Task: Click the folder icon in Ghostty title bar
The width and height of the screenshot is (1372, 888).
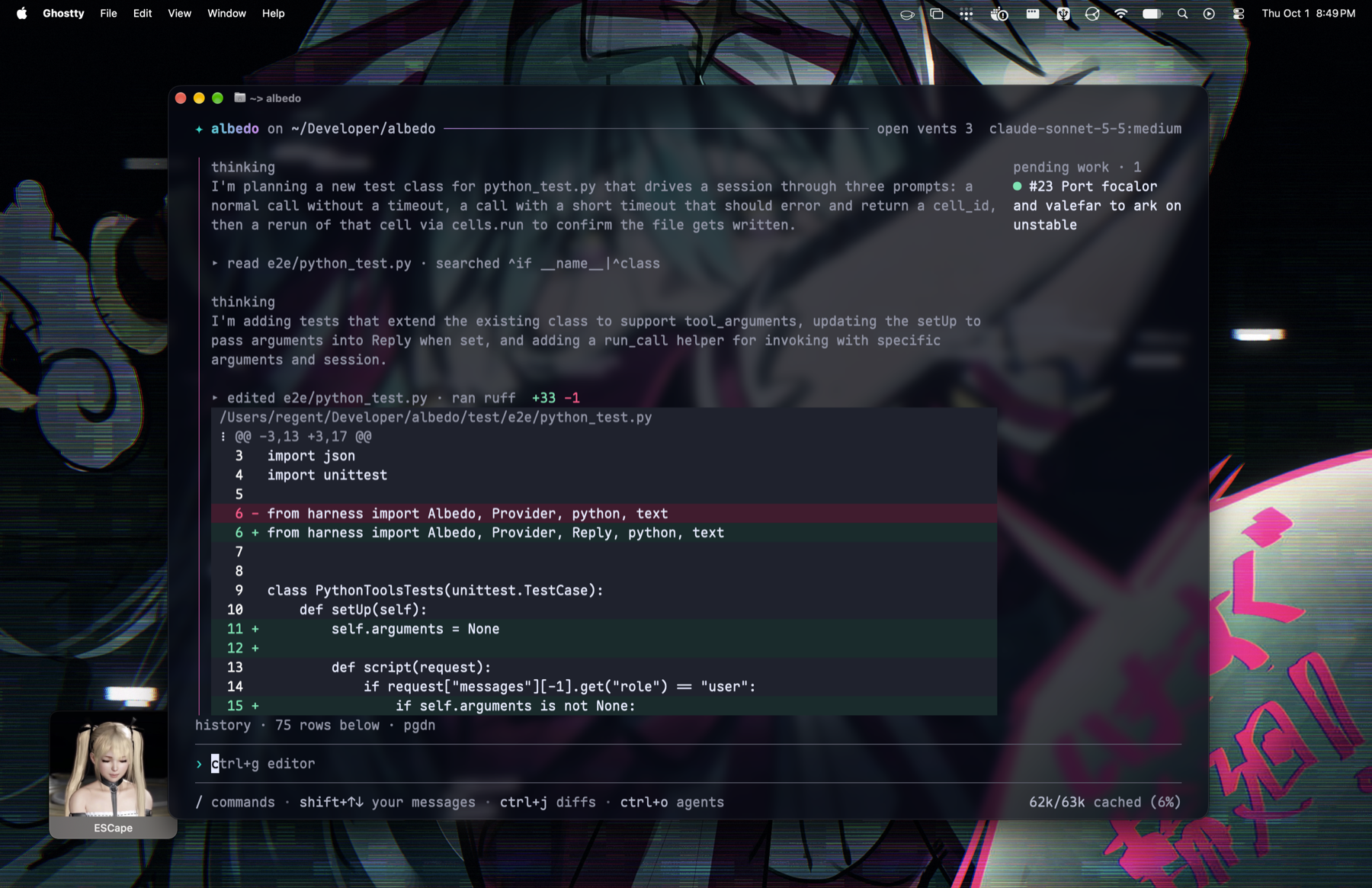Action: tap(240, 98)
